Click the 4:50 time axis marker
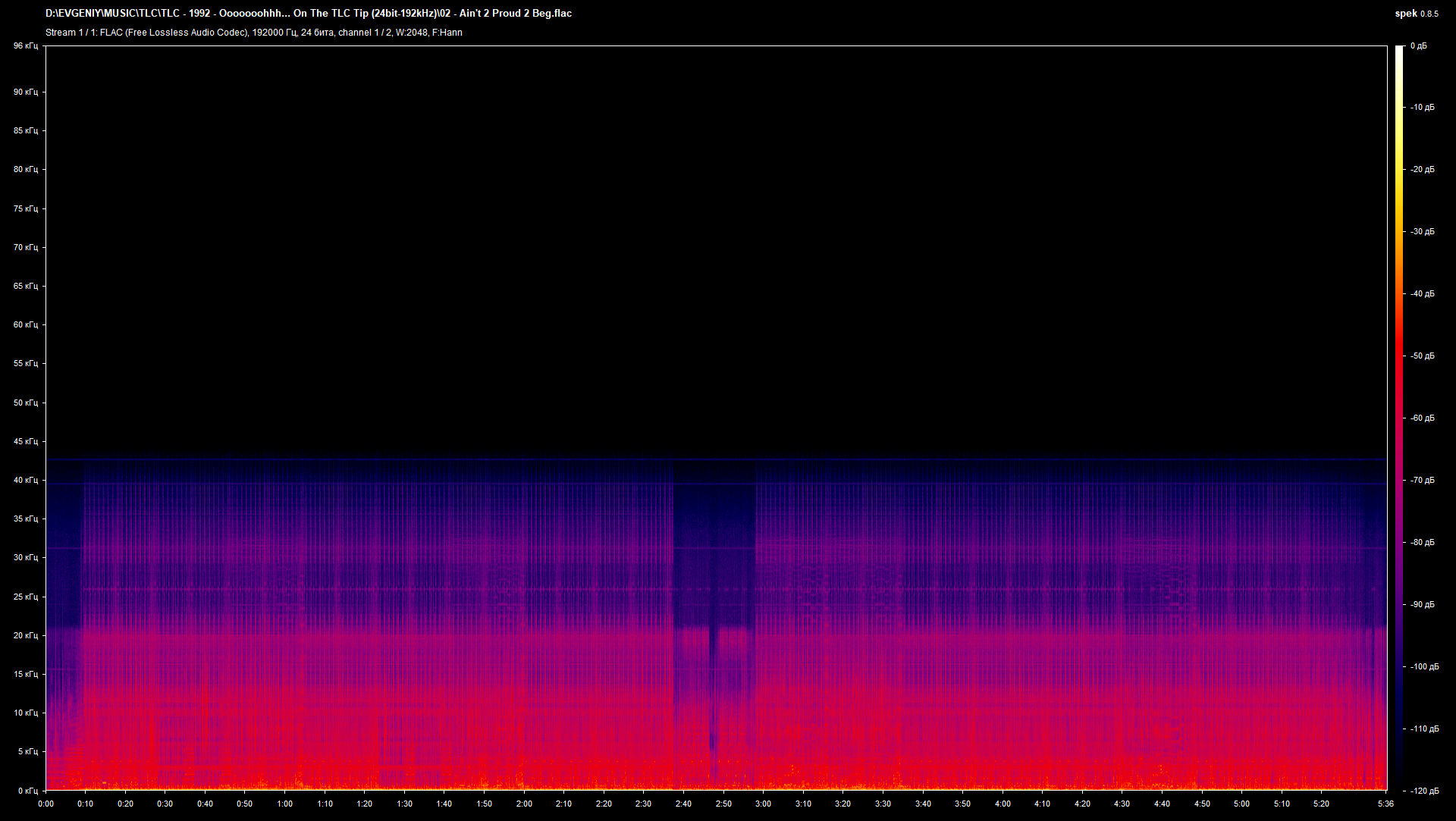This screenshot has height=821, width=1456. 1202,804
